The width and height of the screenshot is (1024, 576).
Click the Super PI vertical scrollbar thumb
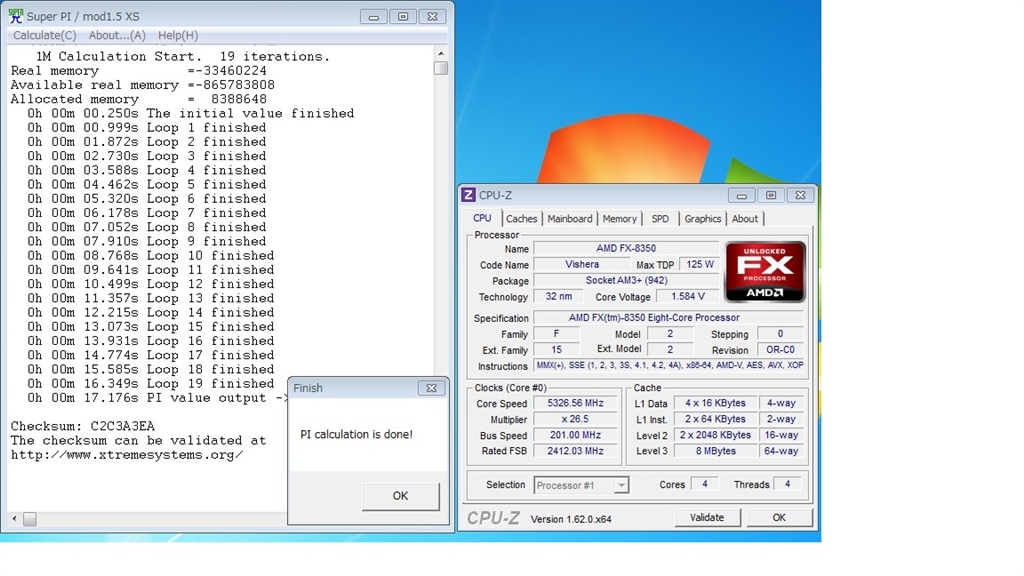tap(441, 68)
